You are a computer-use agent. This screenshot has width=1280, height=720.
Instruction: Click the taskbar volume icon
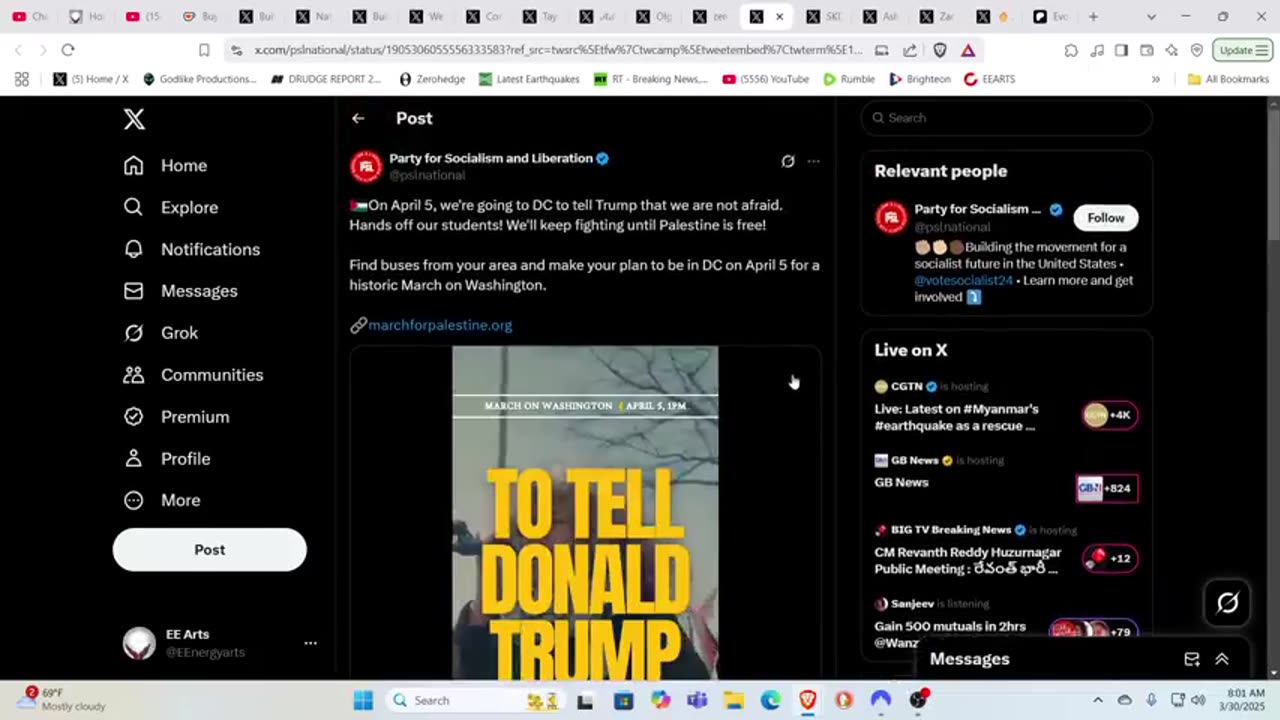point(1197,700)
